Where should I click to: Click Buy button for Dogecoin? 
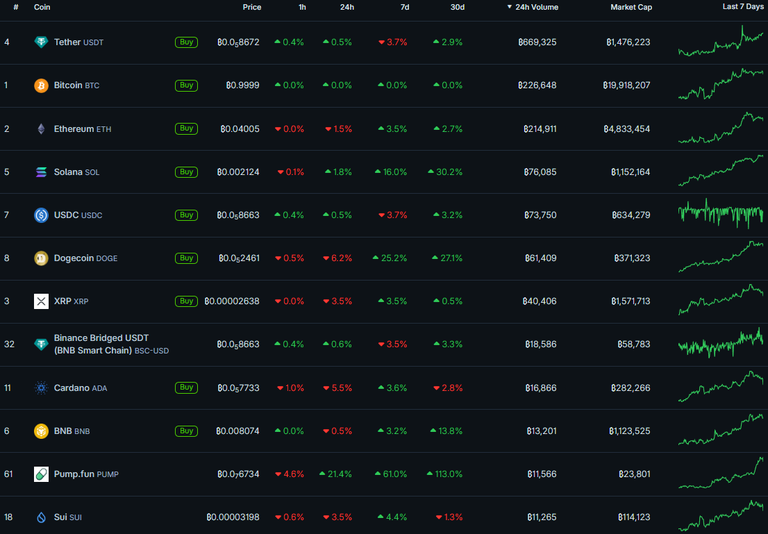[186, 258]
